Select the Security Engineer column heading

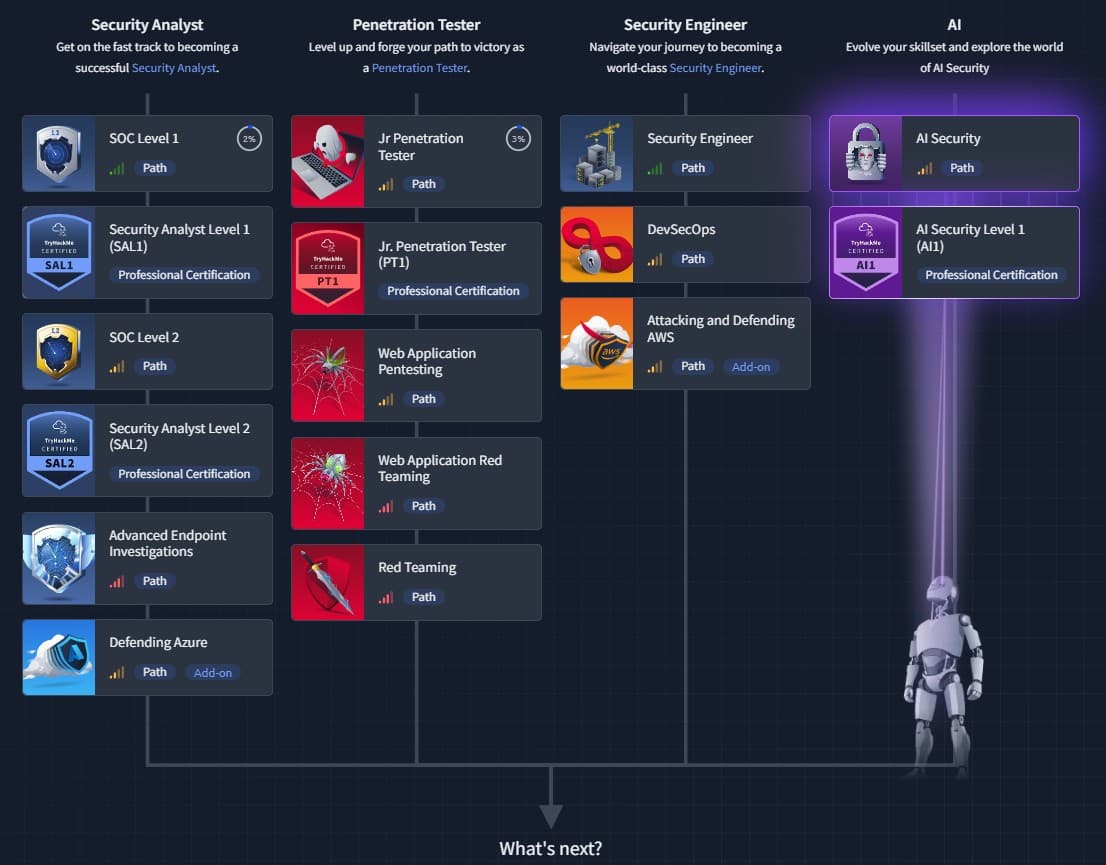point(685,25)
